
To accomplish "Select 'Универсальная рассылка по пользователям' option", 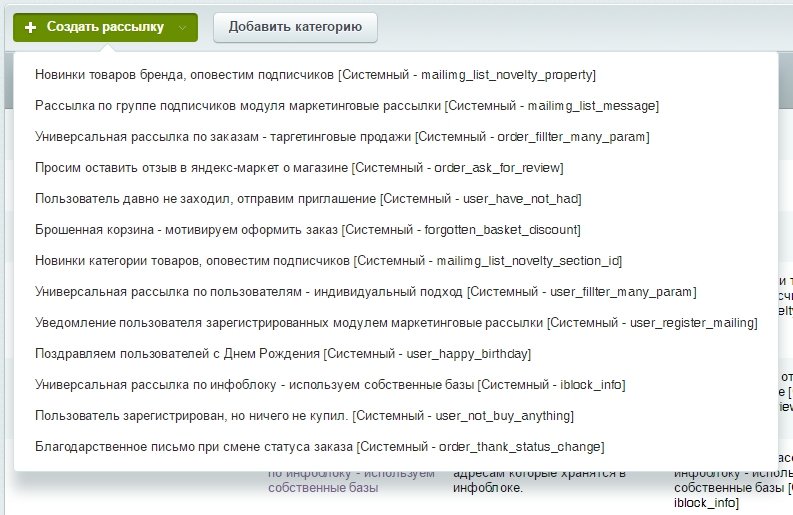I will pos(365,291).
